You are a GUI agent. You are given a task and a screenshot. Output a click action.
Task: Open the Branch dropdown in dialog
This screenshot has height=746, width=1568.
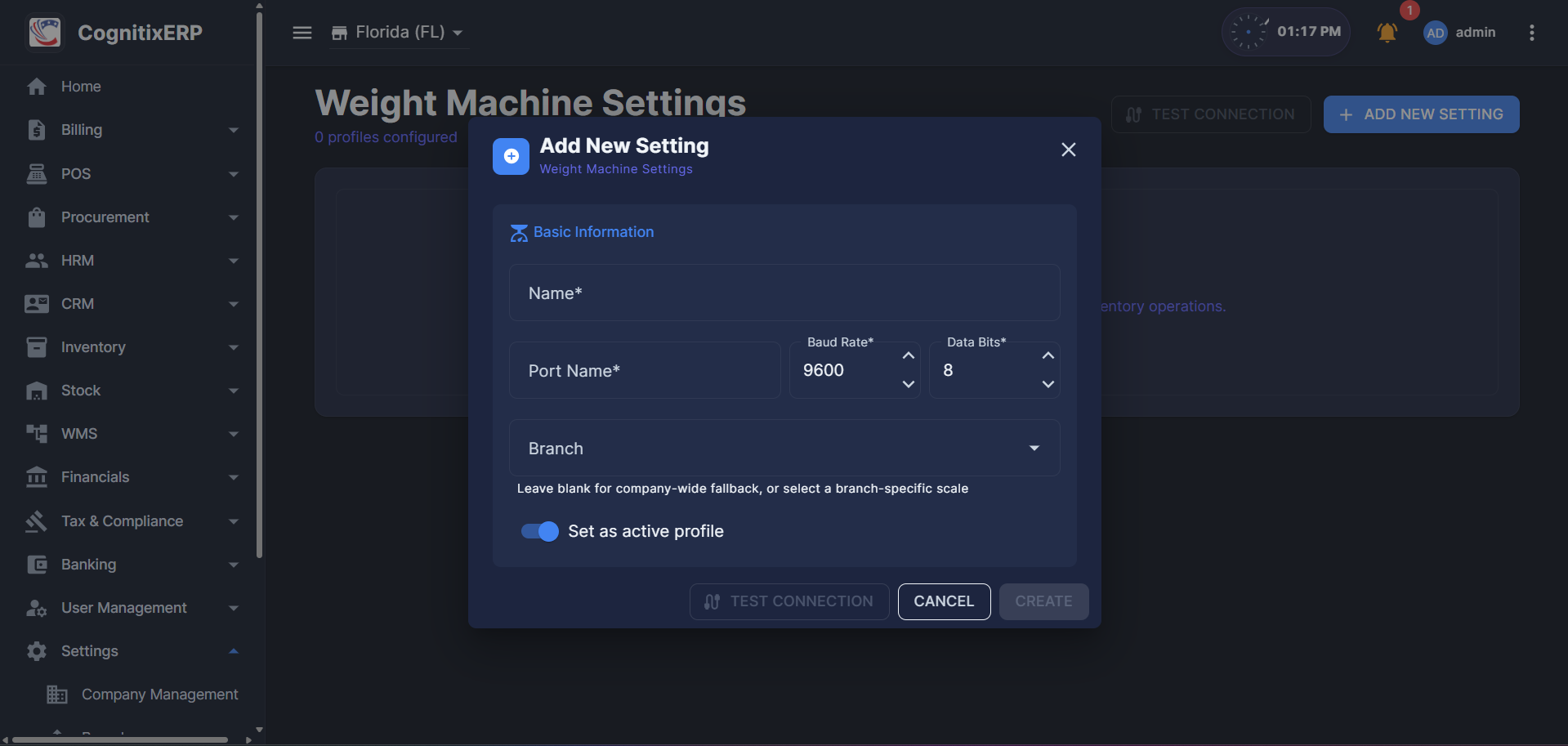(x=784, y=448)
